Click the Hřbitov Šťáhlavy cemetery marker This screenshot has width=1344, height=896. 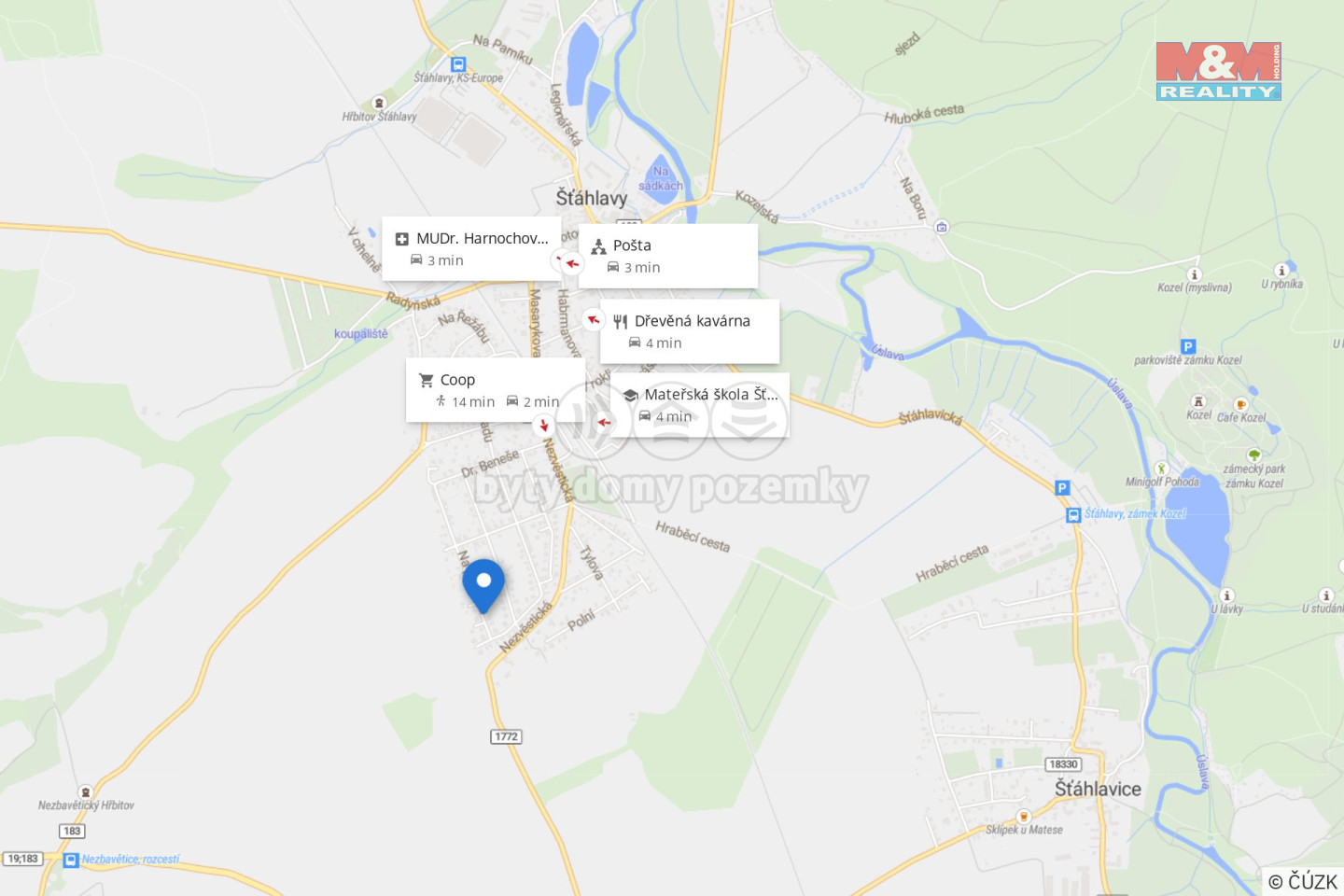click(378, 103)
